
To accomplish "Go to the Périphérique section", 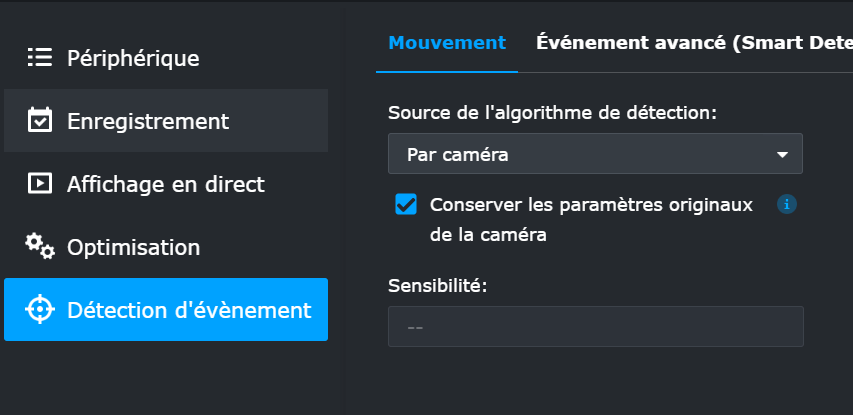I will click(166, 58).
